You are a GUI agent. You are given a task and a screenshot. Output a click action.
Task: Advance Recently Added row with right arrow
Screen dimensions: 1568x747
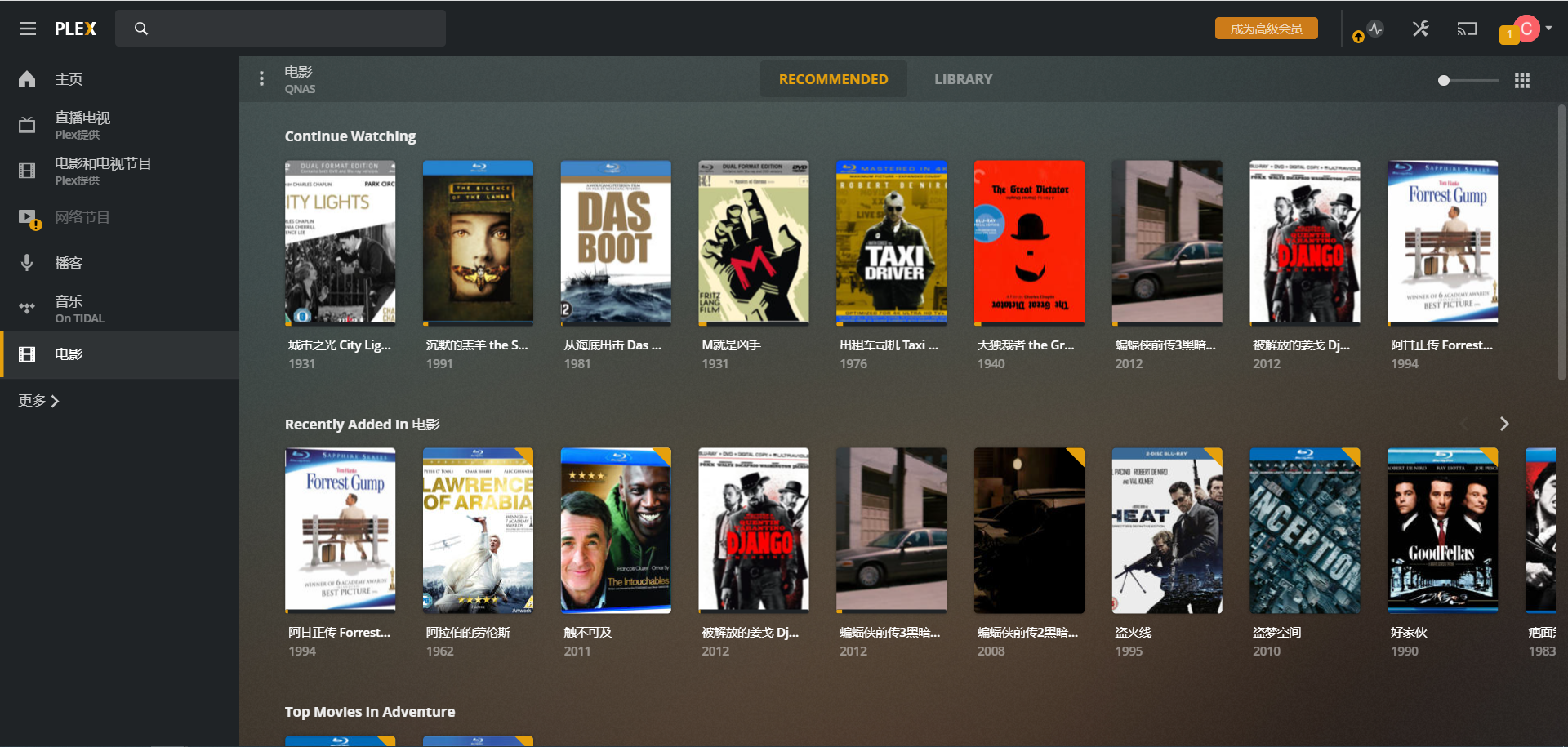[x=1504, y=424]
